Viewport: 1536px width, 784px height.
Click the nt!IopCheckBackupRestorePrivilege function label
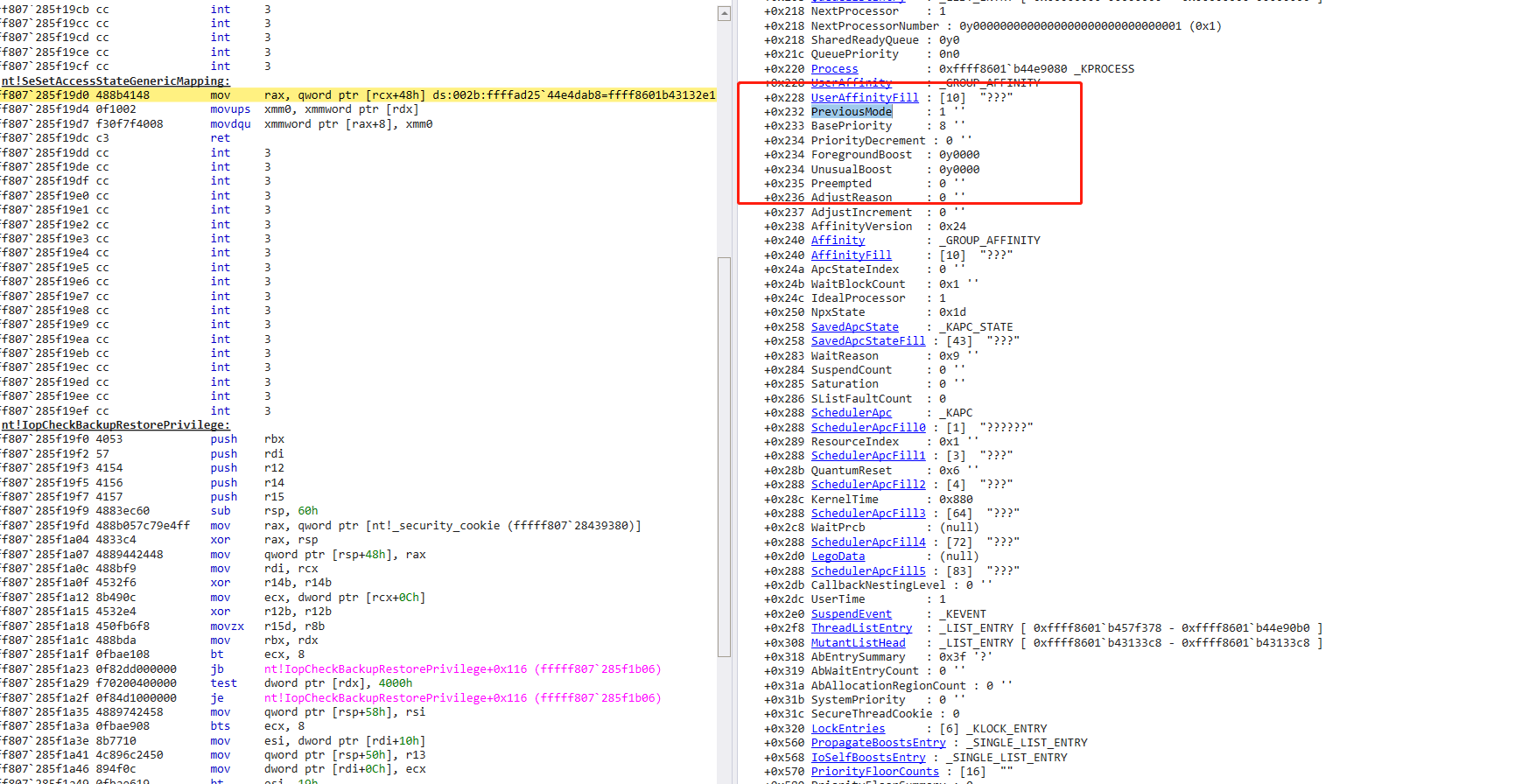(x=116, y=425)
